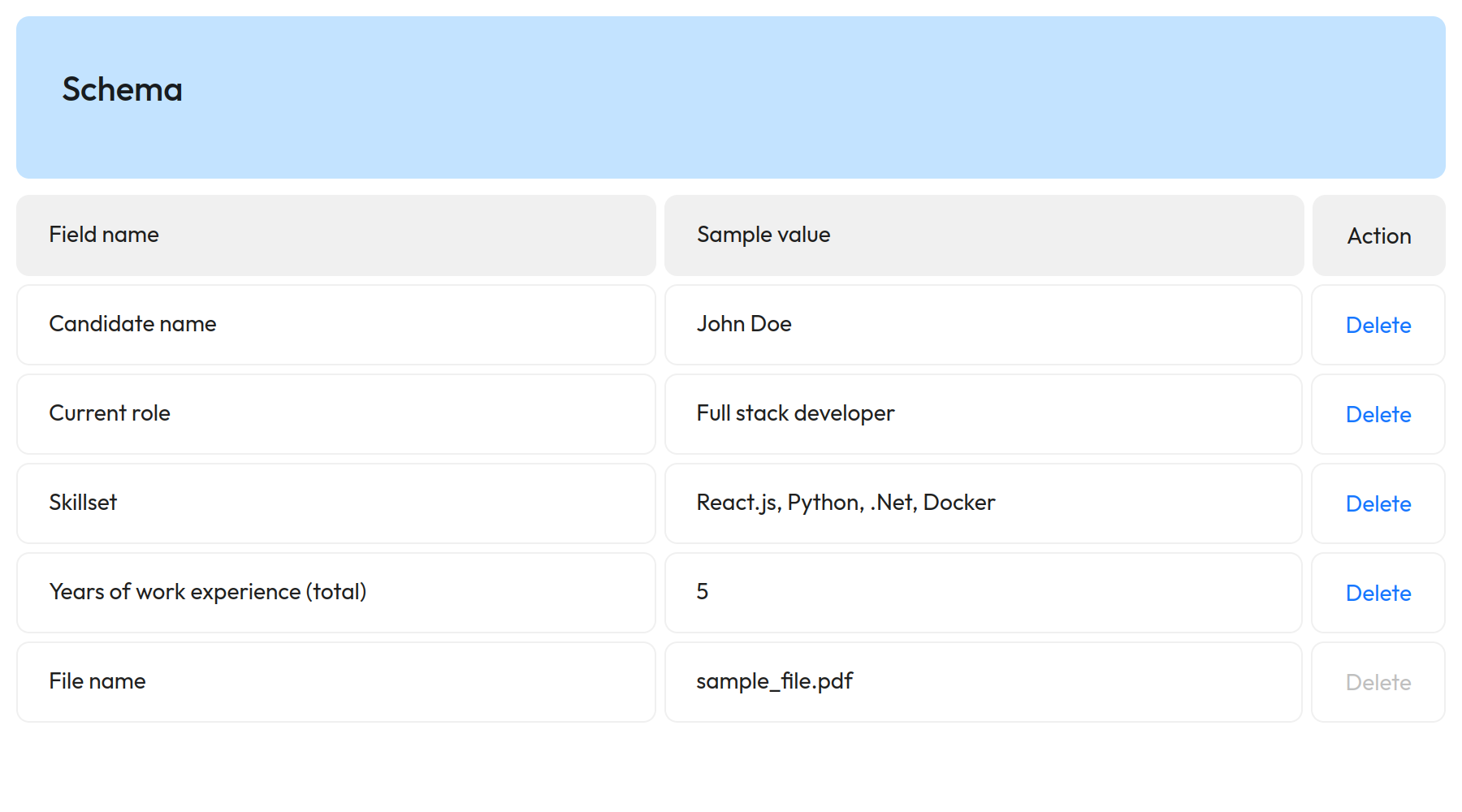The width and height of the screenshot is (1462, 812).
Task: Delete Years of work experience field
Action: [x=1378, y=593]
